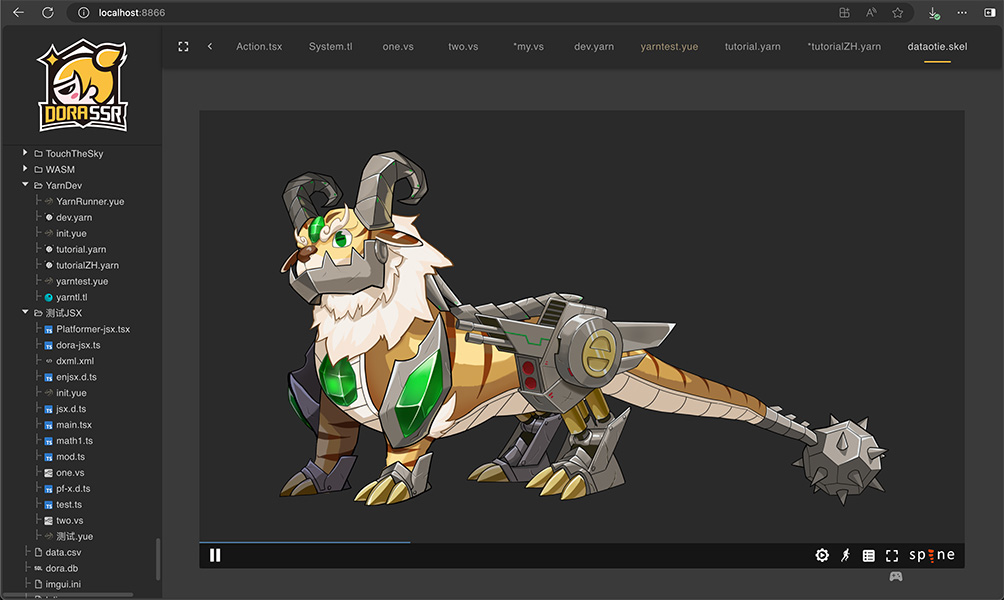Switch to the Action.tsx tab
The width and height of the screenshot is (1004, 600).
[x=259, y=46]
